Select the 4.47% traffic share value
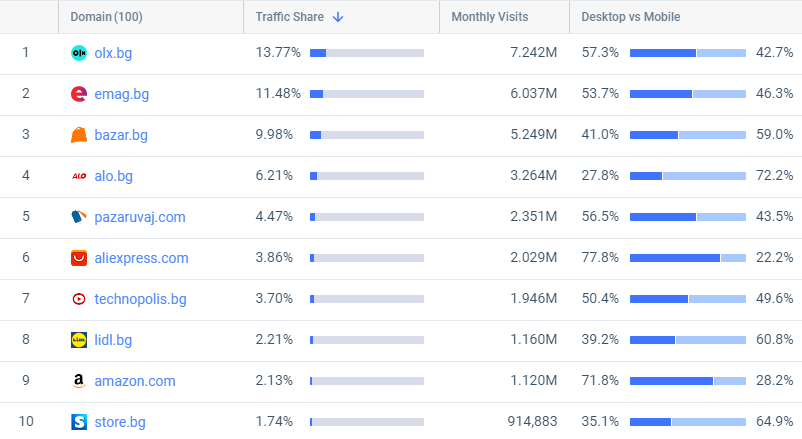The image size is (802, 439). [x=274, y=216]
